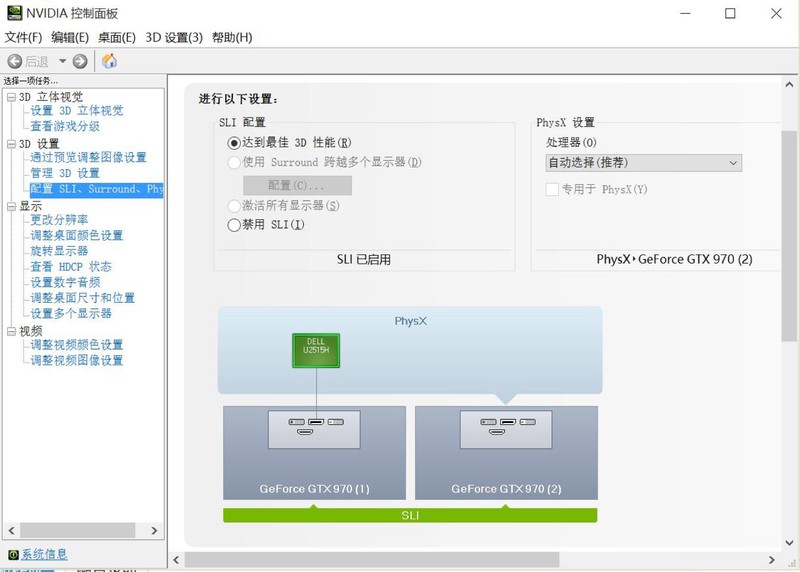Select 禁用 SLI radio button
The height and width of the screenshot is (572, 800).
pyautogui.click(x=234, y=225)
